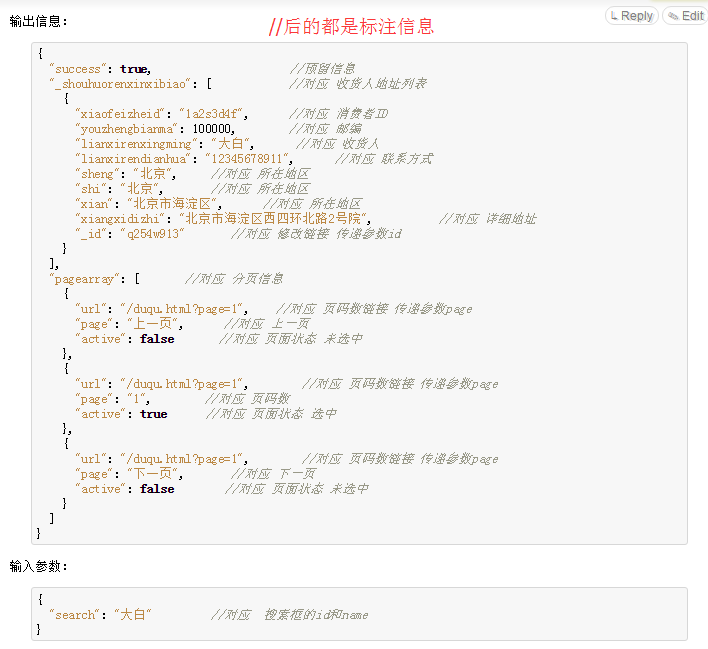This screenshot has width=708, height=649.
Task: Click the consumer ID value "1a2s3d4f"
Action: click(214, 114)
